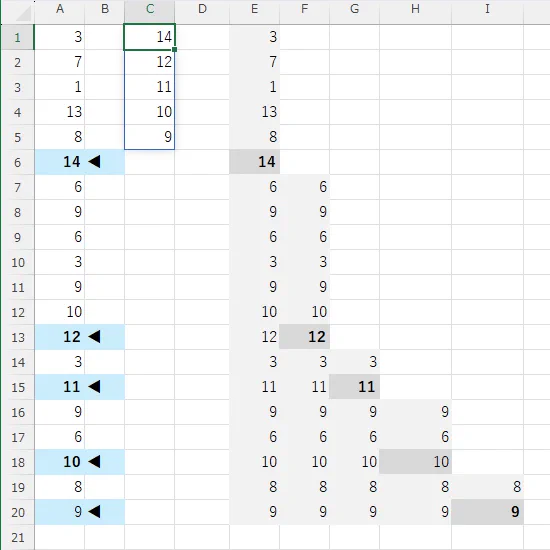This screenshot has width=550, height=550.
Task: Select the Select All corner triangle
Action: coord(24,13)
